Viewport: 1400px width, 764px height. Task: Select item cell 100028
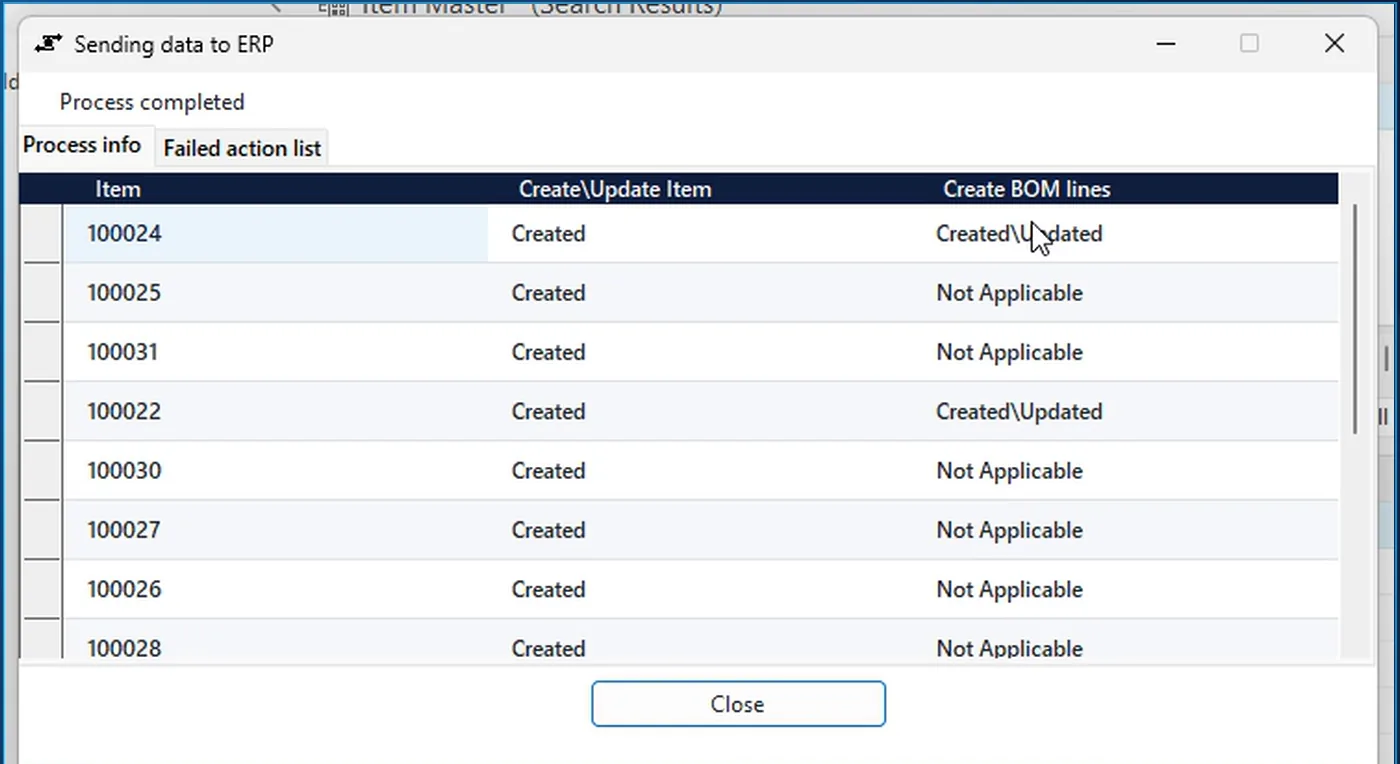[277, 640]
